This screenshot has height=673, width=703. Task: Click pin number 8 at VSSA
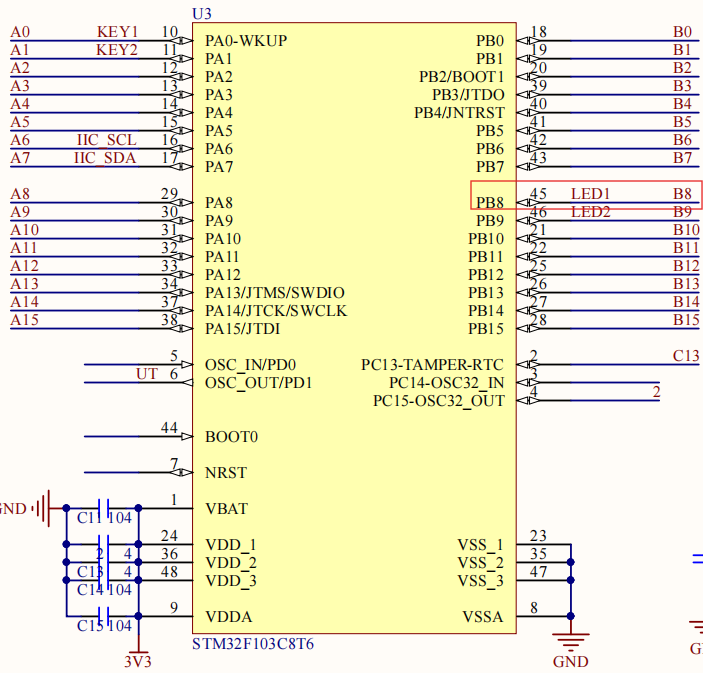534,608
